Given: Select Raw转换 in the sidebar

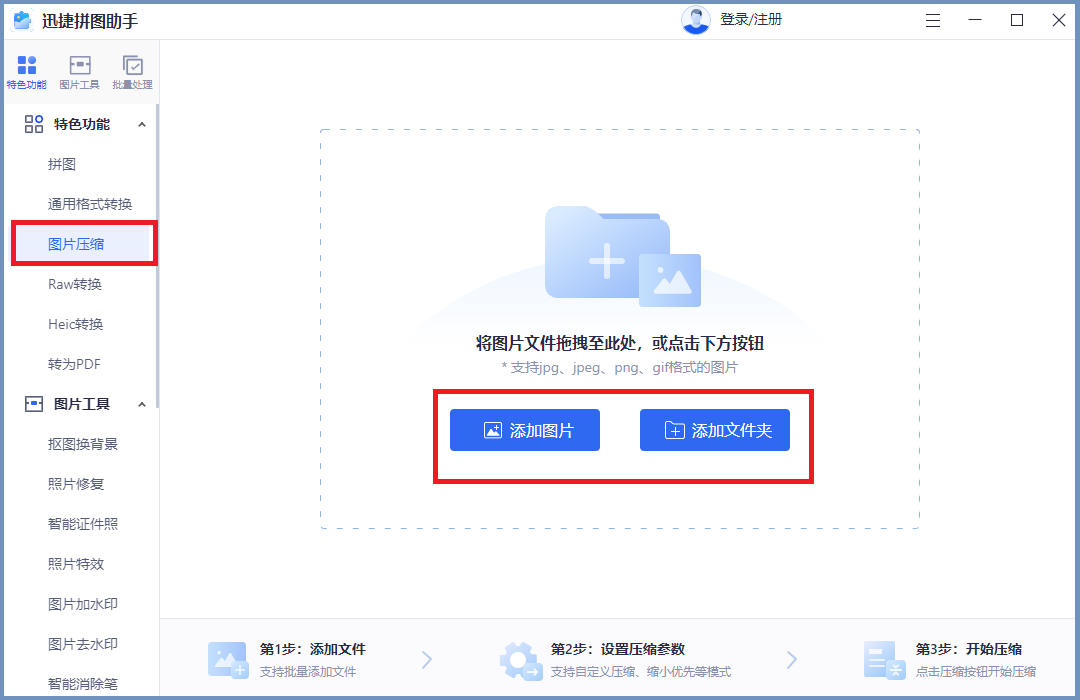Looking at the screenshot, I should click(74, 284).
